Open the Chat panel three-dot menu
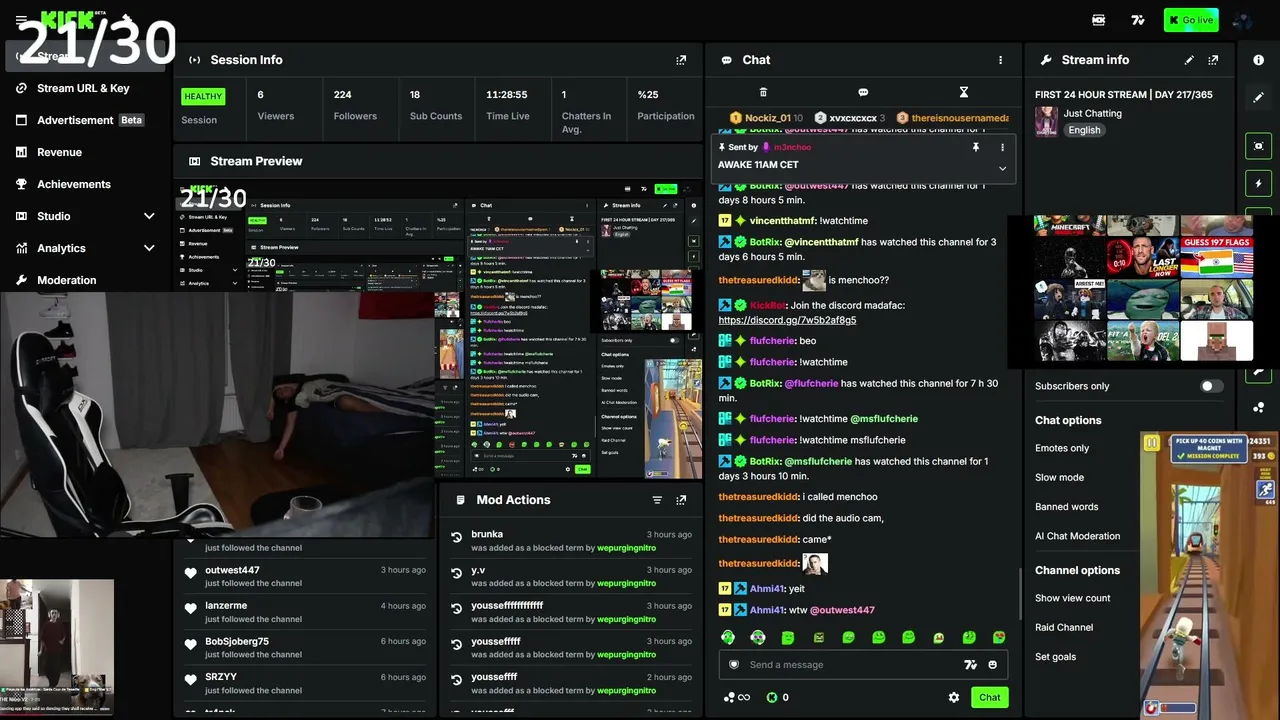The image size is (1280, 720). (1000, 60)
